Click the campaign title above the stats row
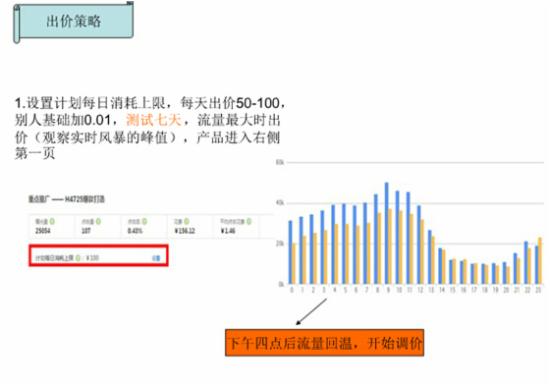550x385 pixels. [66, 199]
